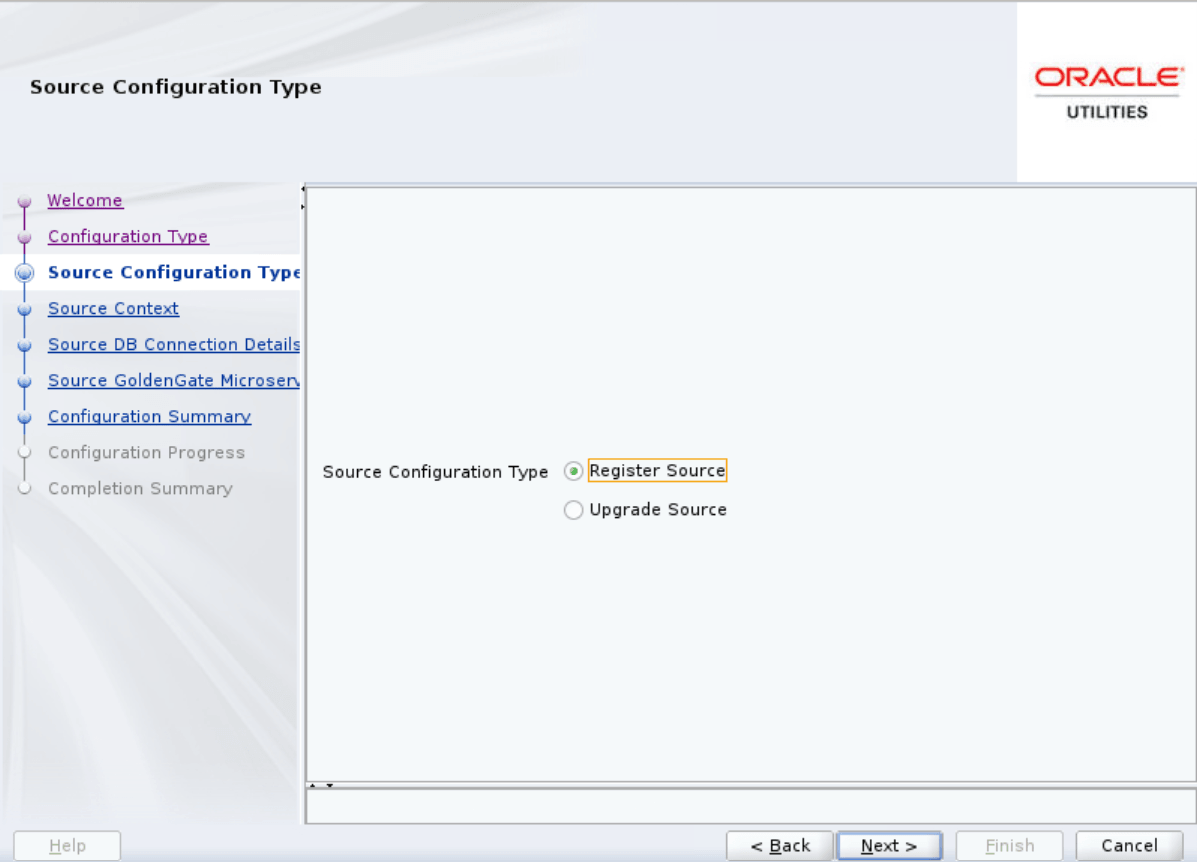
Task: Open the Source GoldenGate Microservices page
Action: tap(173, 380)
